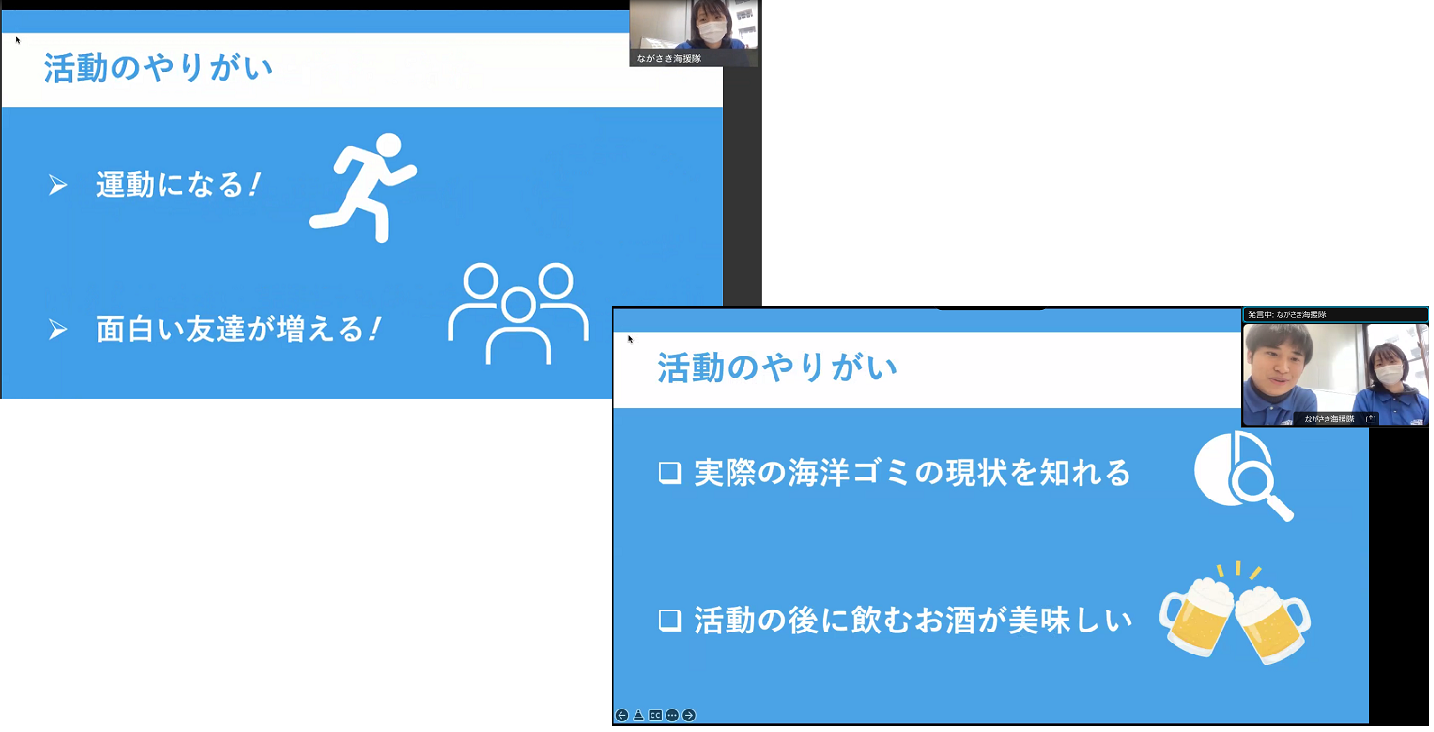
Task: Click the arrow bullet before 運動になる
Action: [58, 185]
